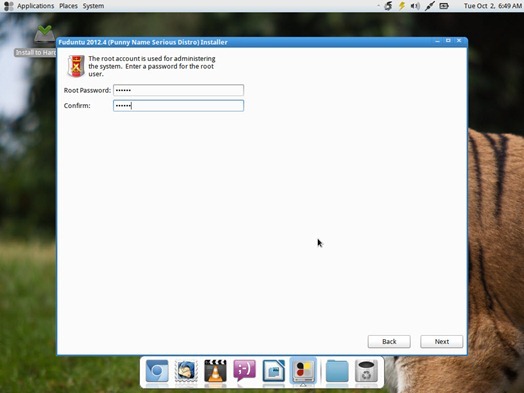Screen dimensions: 524x393
Task: Click the battery indicator tray icon
Action: click(x=444, y=6)
